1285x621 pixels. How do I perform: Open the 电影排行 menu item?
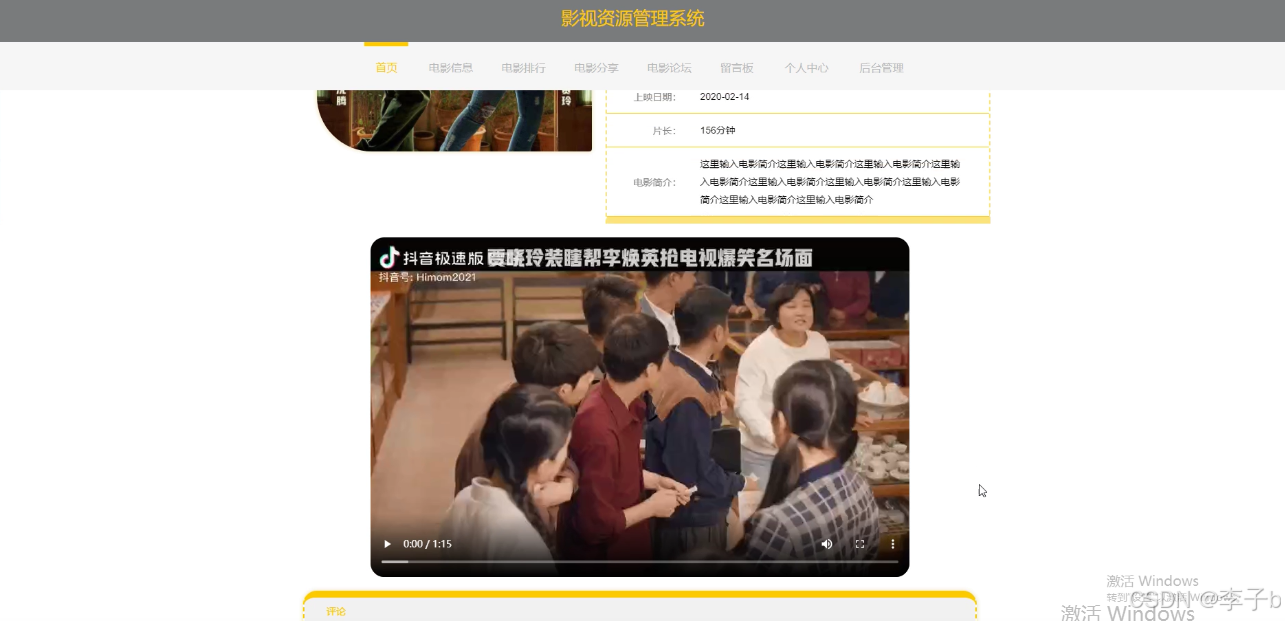[524, 68]
